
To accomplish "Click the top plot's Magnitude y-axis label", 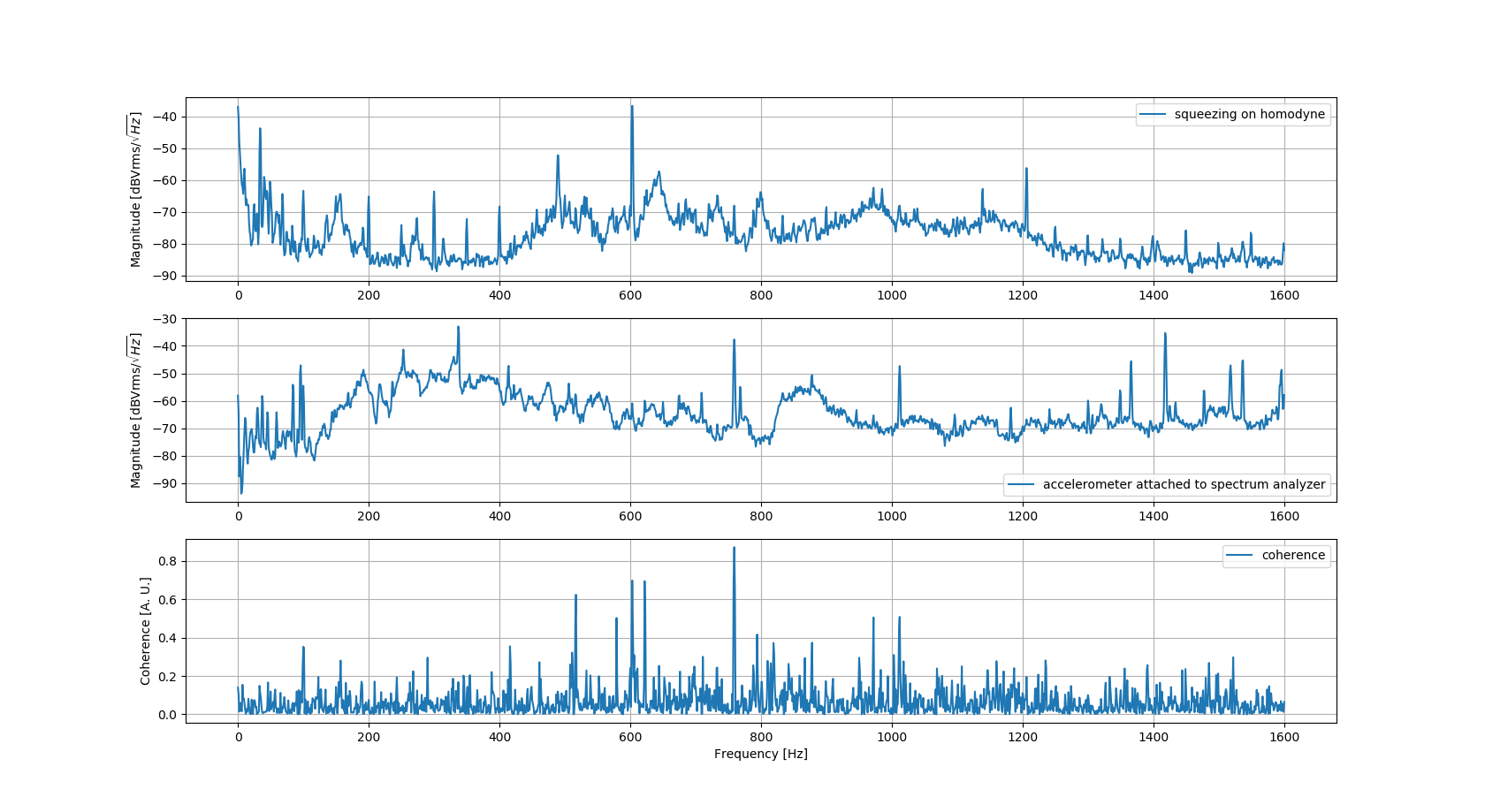I will click(x=135, y=189).
